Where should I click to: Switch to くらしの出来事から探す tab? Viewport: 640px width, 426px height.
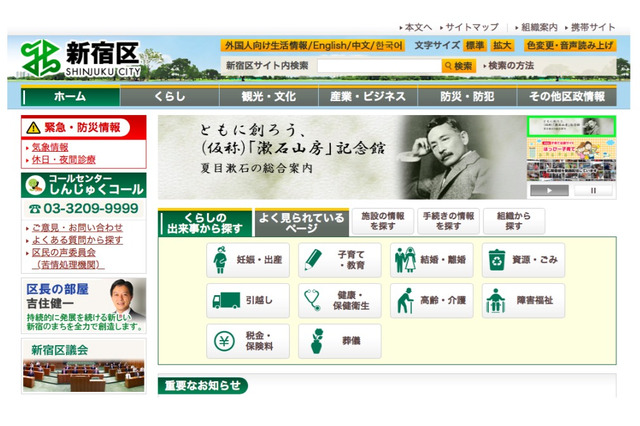(x=205, y=223)
